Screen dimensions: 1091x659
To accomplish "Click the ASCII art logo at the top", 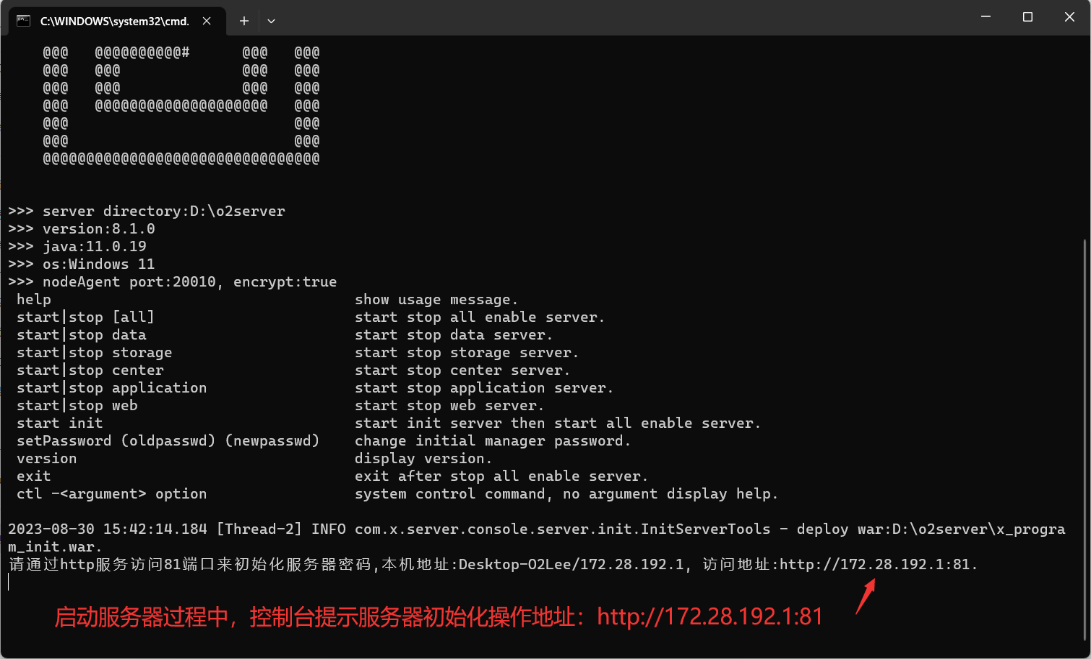I will tap(181, 105).
